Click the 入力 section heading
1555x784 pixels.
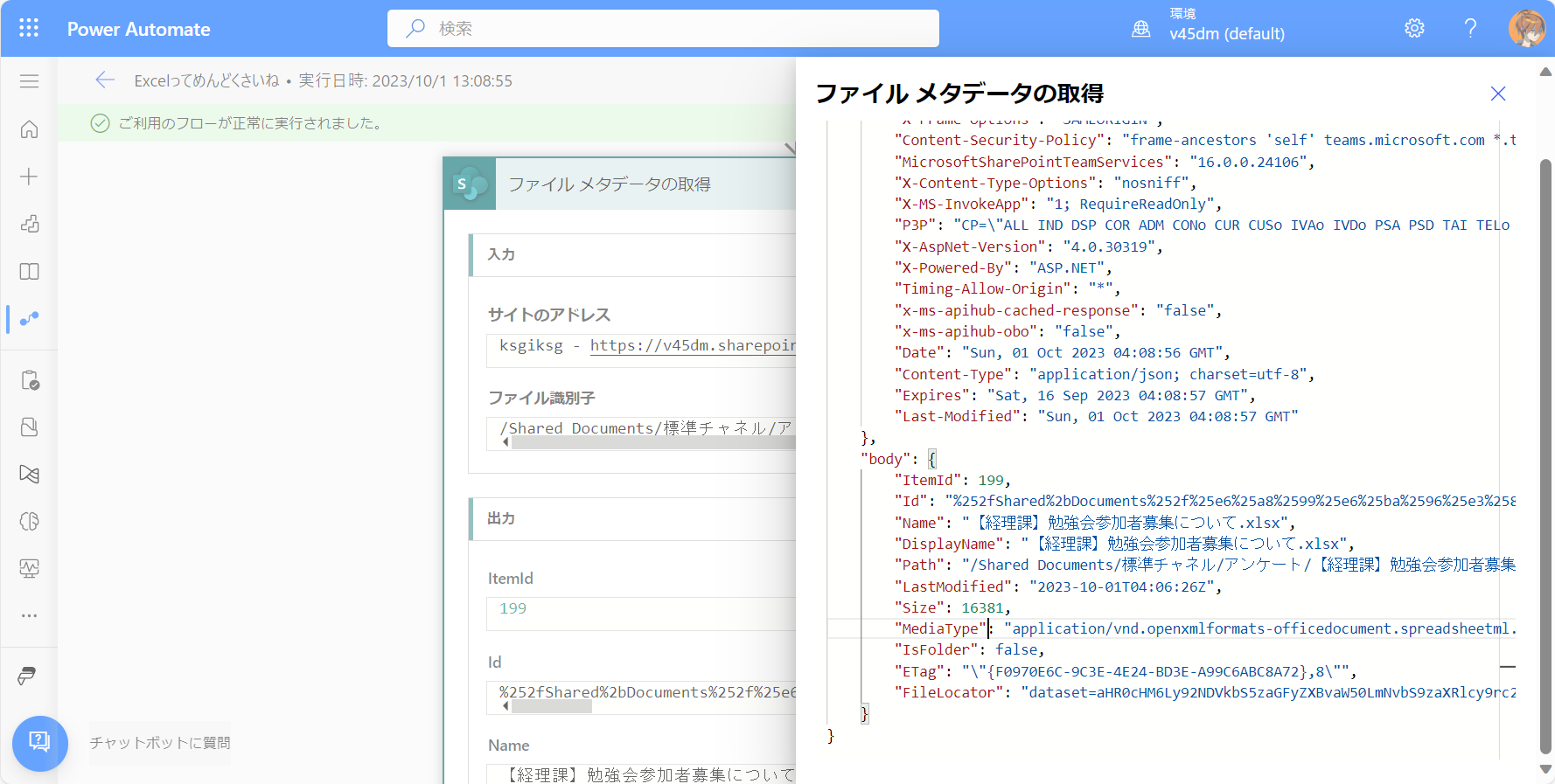(501, 254)
